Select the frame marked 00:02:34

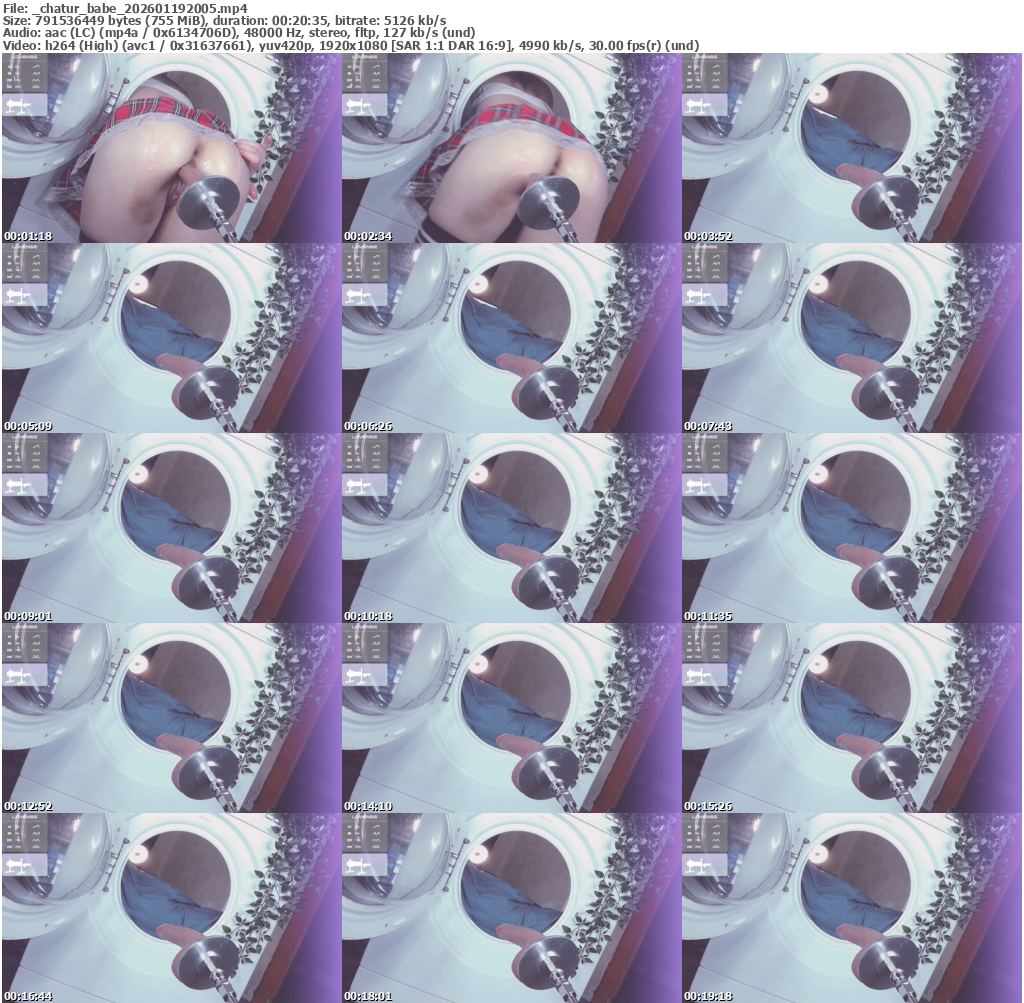coord(511,148)
